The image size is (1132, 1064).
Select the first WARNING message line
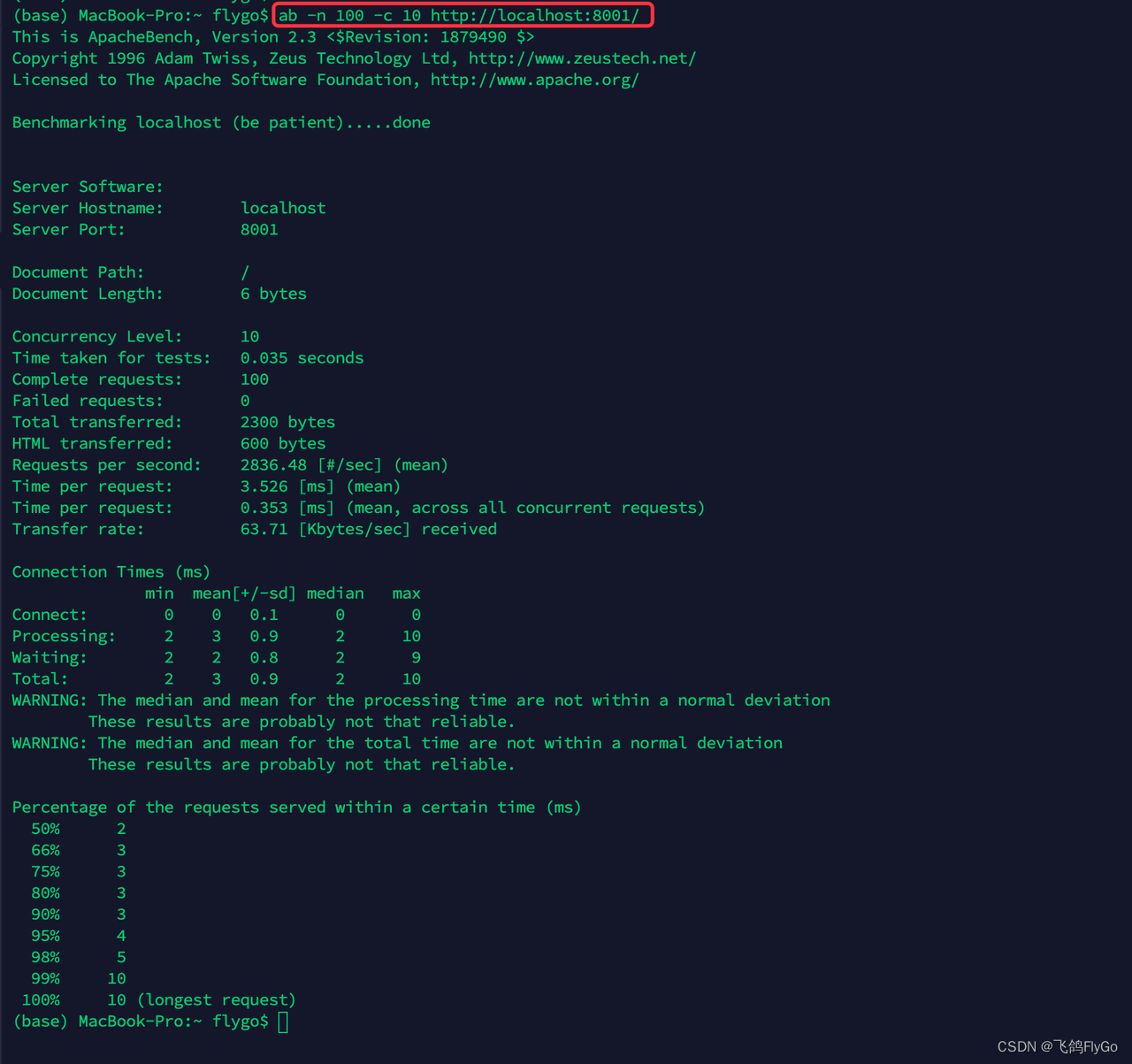(420, 700)
